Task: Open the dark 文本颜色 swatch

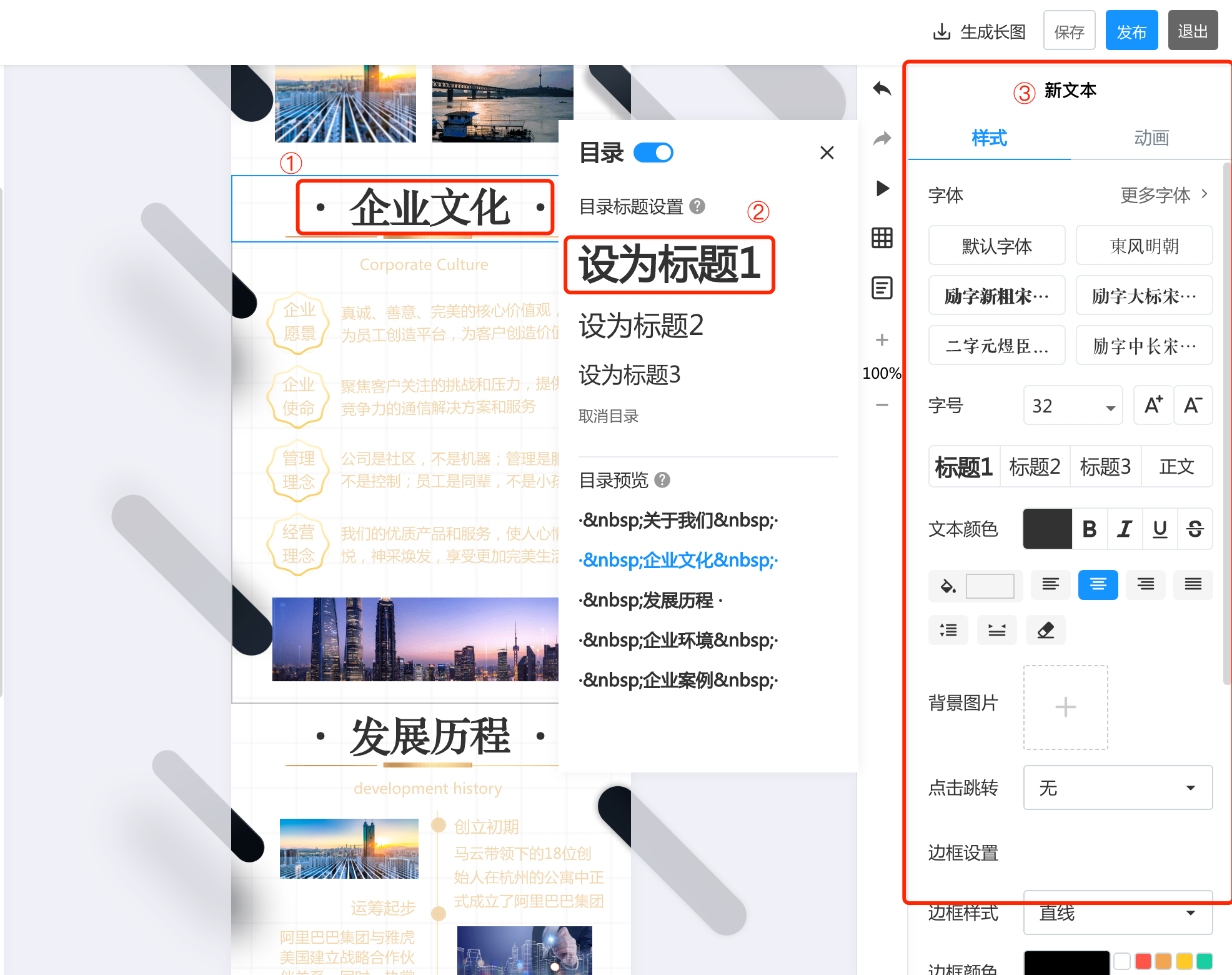Action: pos(1047,529)
